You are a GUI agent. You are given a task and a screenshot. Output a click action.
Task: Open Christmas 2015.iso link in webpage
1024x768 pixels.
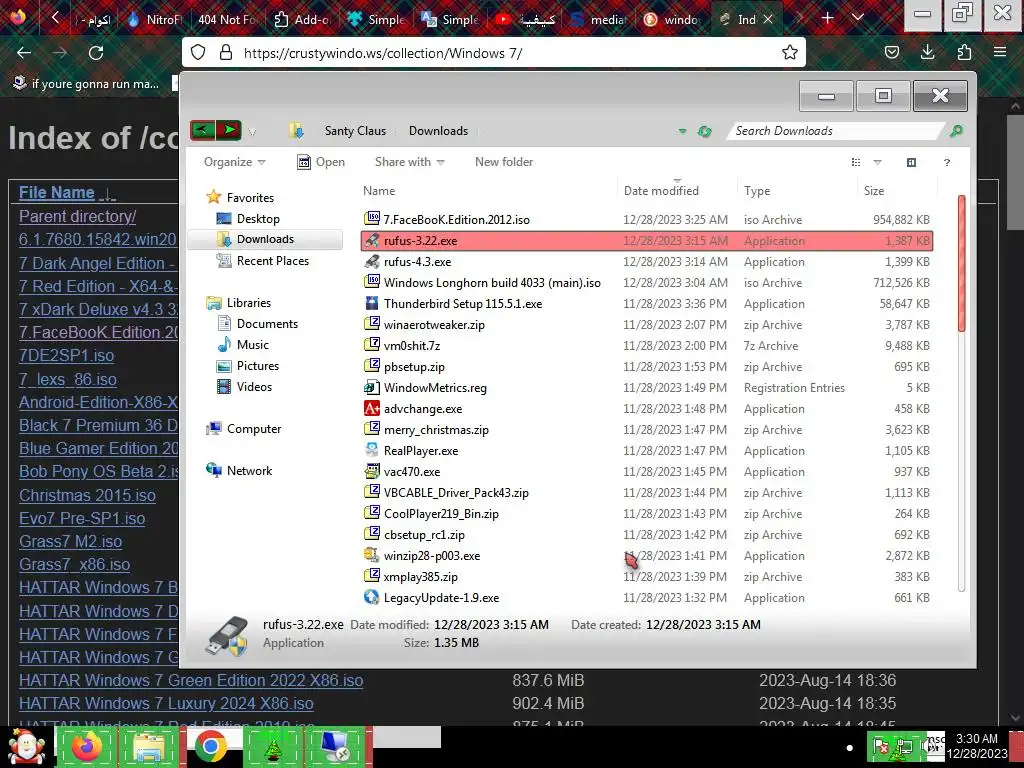pos(87,495)
